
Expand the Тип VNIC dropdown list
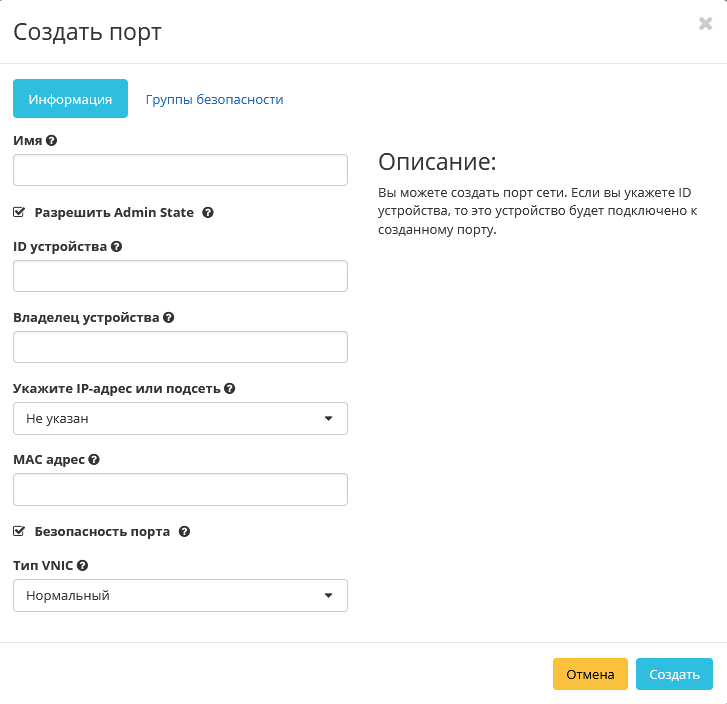(x=180, y=596)
